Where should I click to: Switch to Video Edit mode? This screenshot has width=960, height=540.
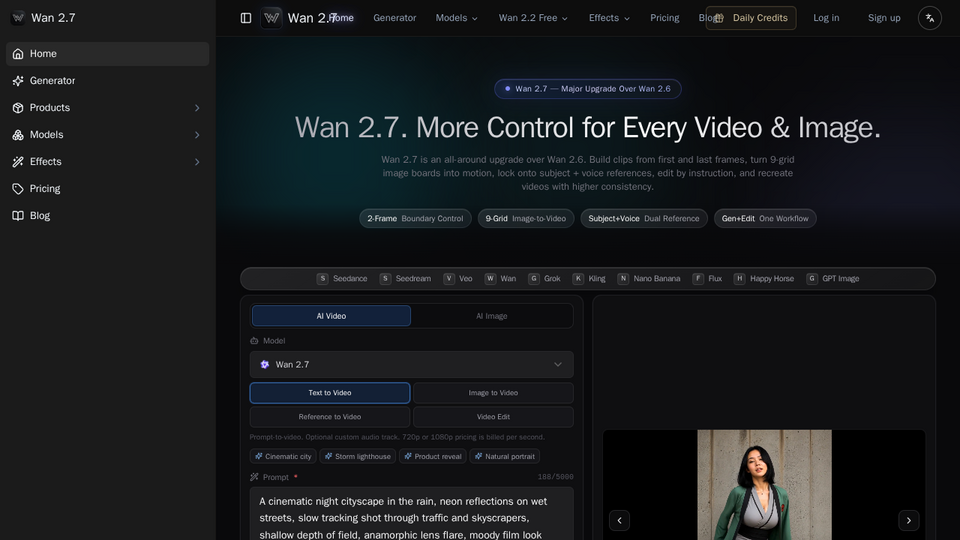pos(493,417)
